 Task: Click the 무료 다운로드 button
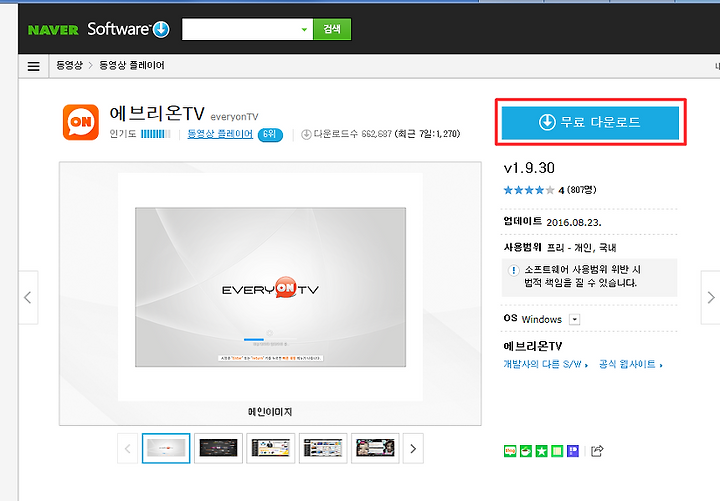tap(590, 122)
